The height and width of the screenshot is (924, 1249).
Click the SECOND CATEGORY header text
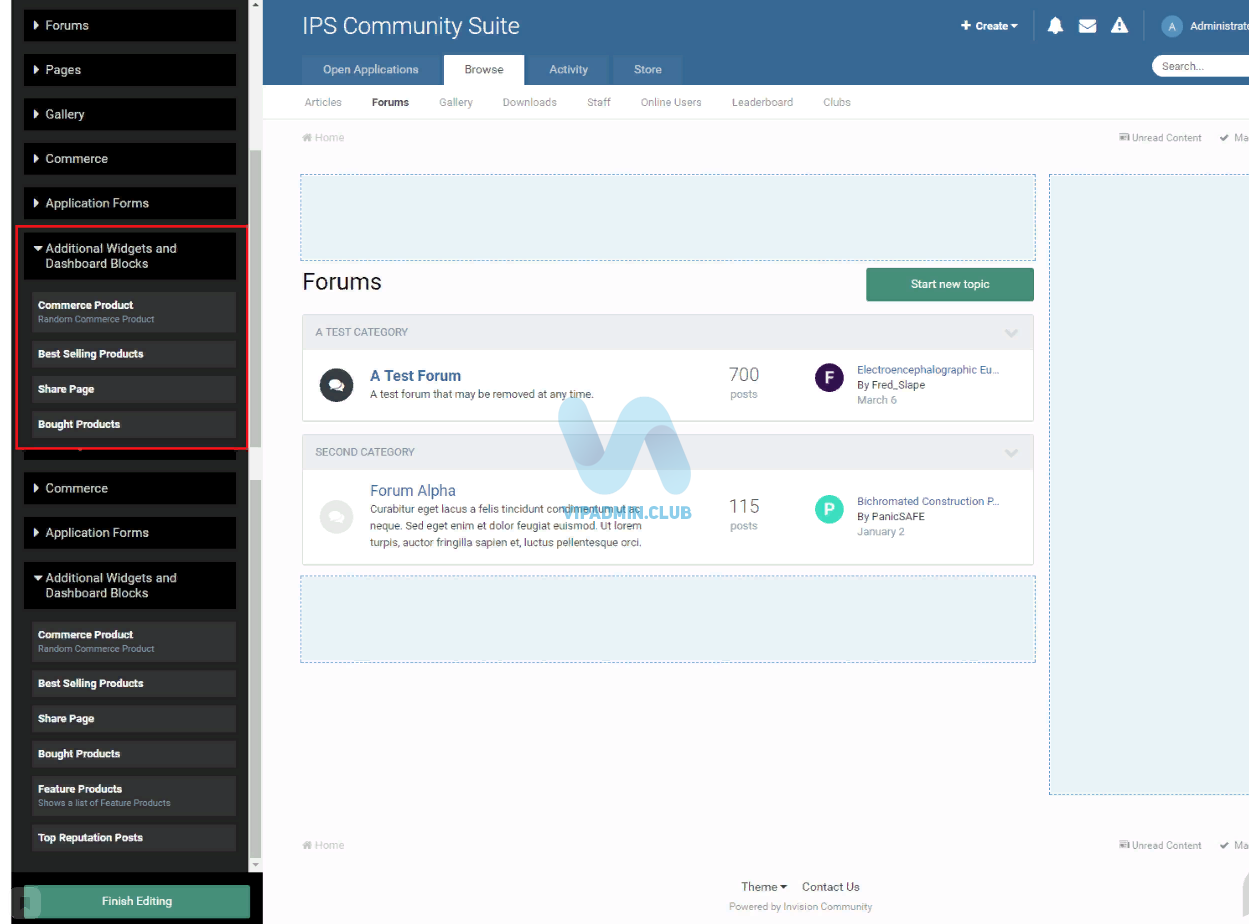[x=365, y=452]
